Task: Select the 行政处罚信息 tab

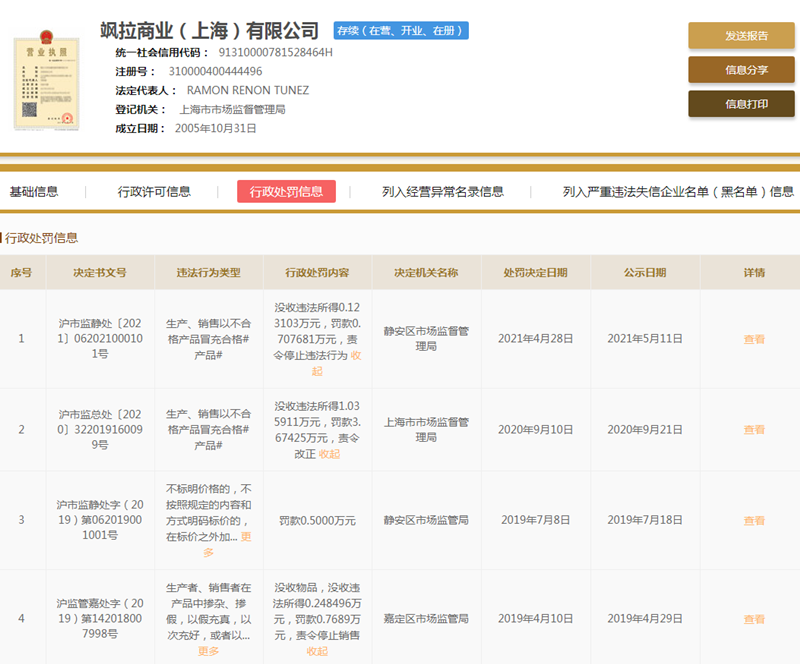Action: [286, 191]
